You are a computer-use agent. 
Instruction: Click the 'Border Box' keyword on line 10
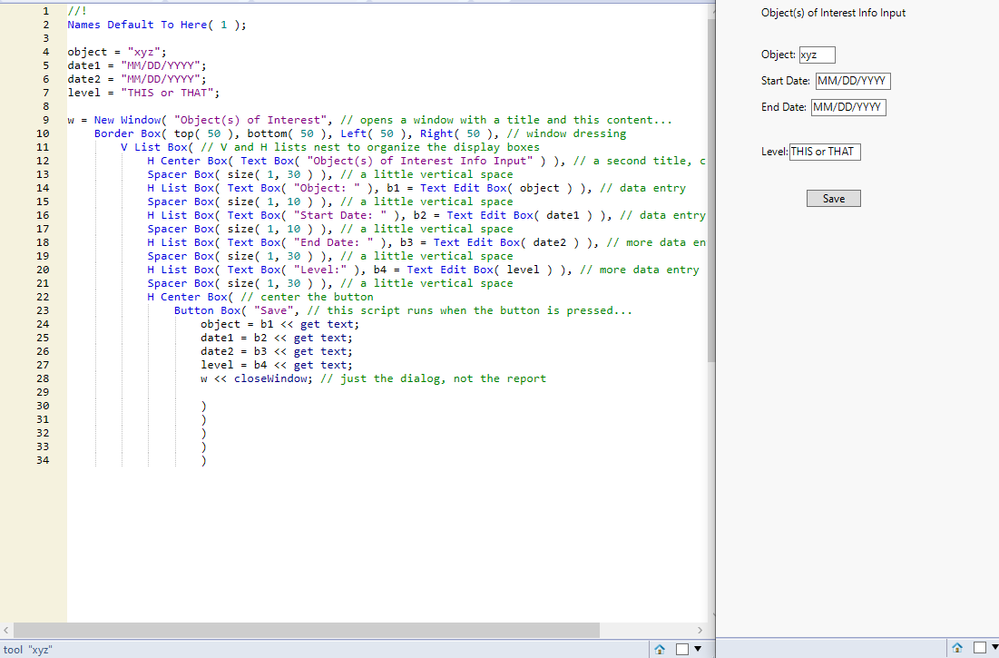pos(127,134)
